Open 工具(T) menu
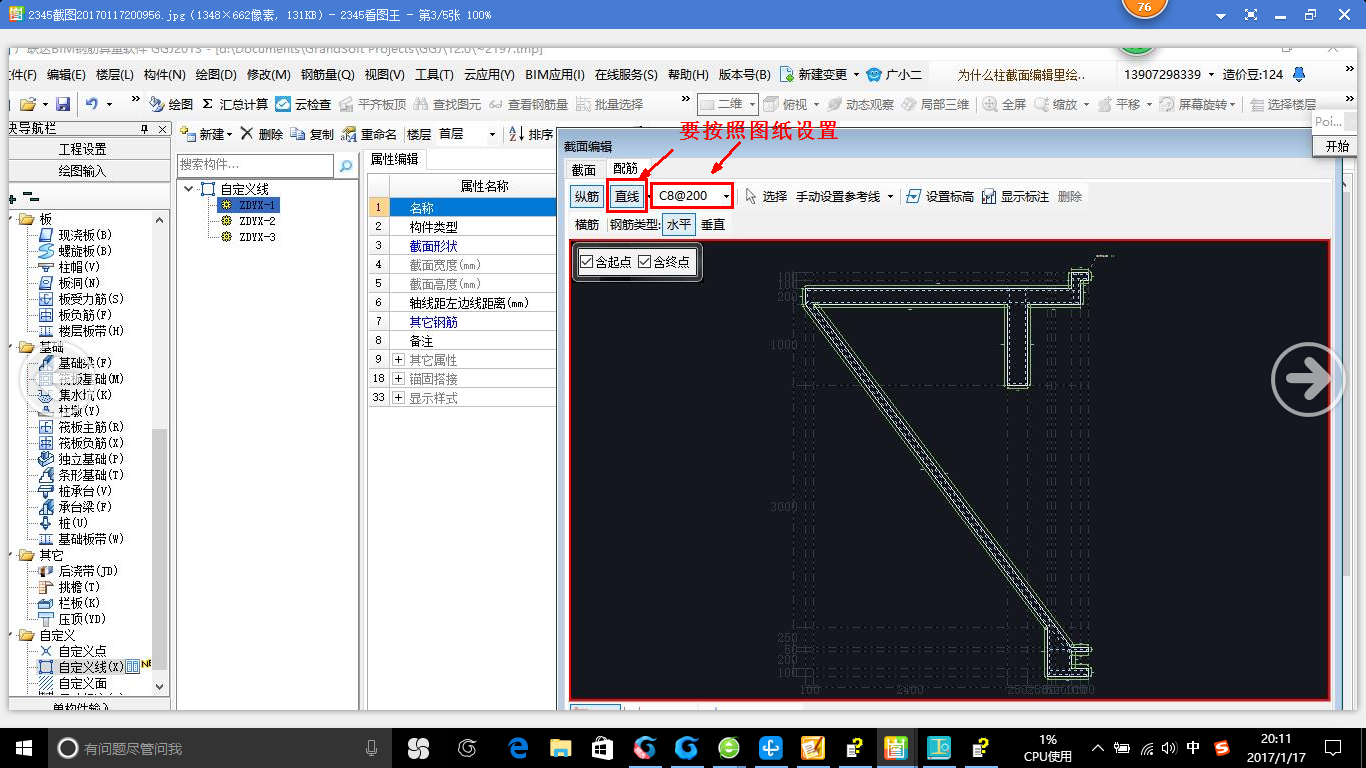Screen dimensions: 1366x768 [434, 75]
